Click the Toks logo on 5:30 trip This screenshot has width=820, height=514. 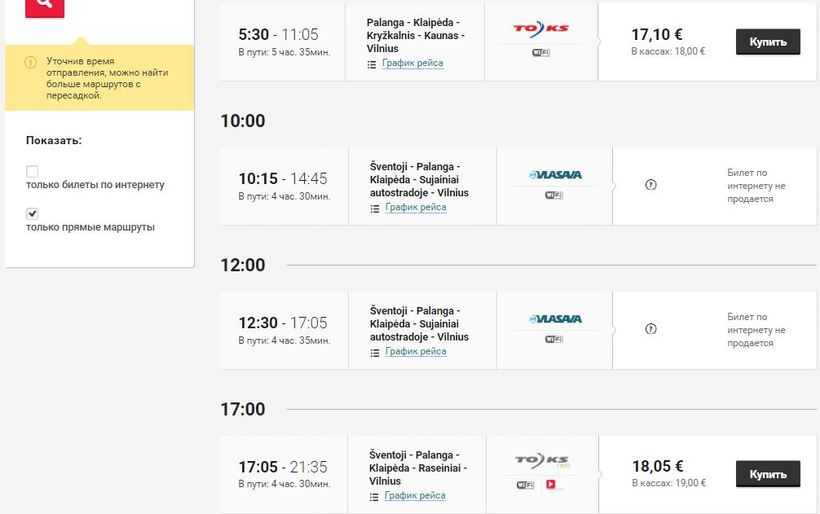541,28
